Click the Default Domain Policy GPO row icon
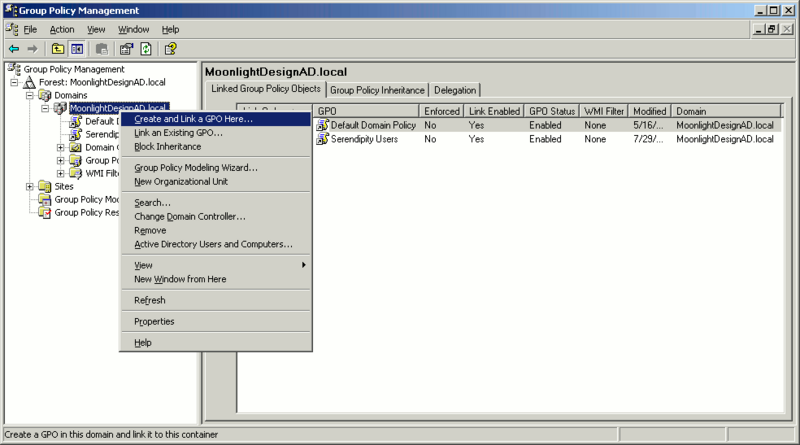Screen dimensions: 800x445 click(322, 125)
